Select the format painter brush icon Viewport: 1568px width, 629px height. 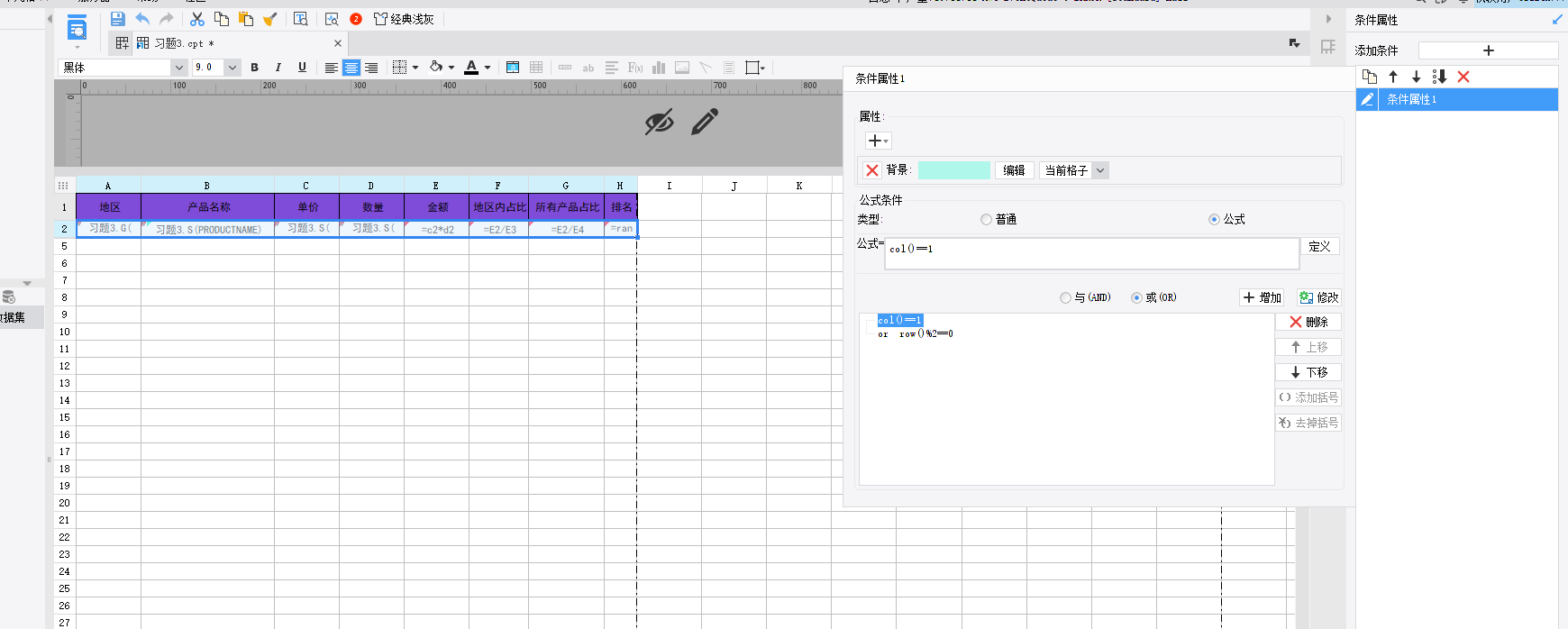269,19
